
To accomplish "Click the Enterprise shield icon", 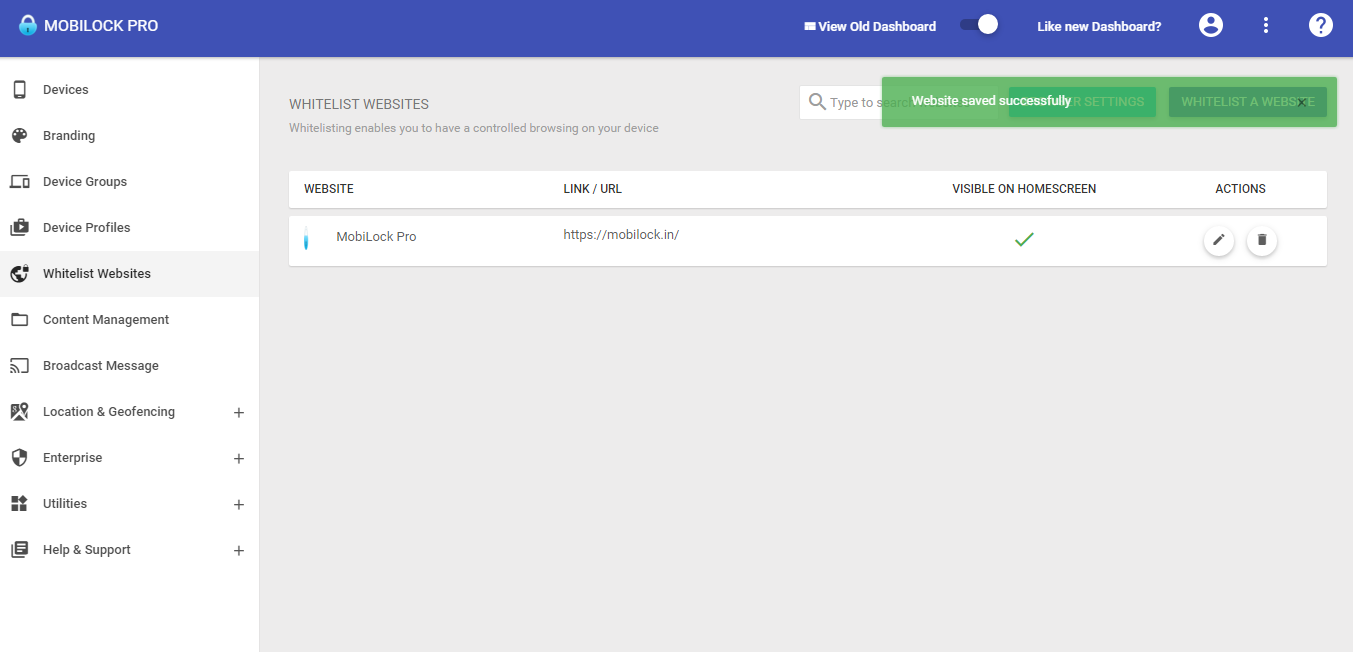I will coord(19,458).
